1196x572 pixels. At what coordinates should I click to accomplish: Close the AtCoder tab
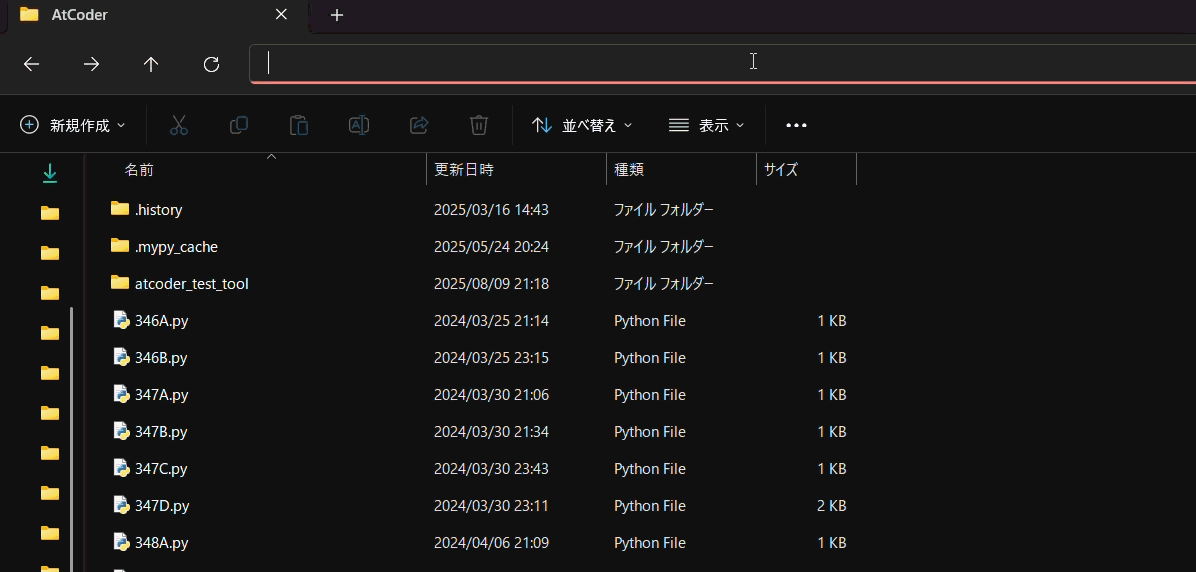pyautogui.click(x=281, y=14)
